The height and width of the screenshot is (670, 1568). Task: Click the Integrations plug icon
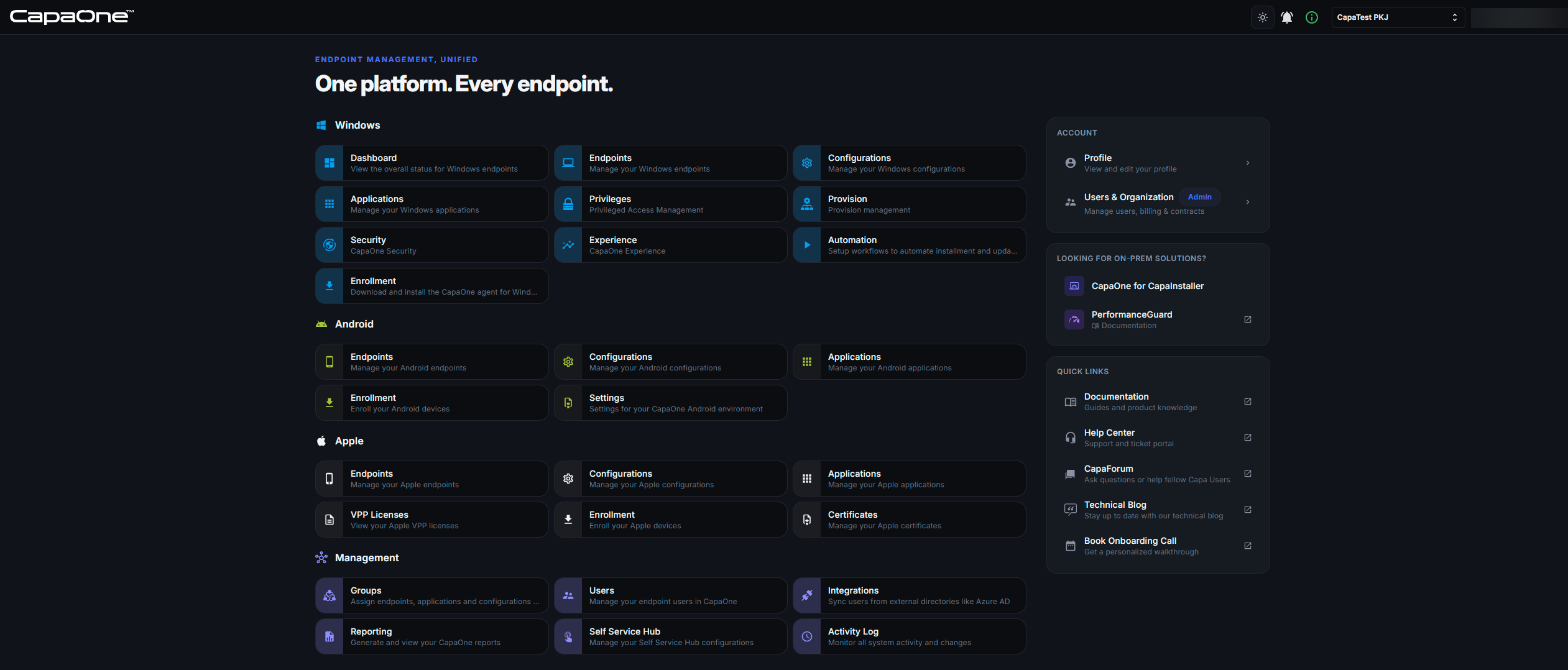(x=807, y=596)
